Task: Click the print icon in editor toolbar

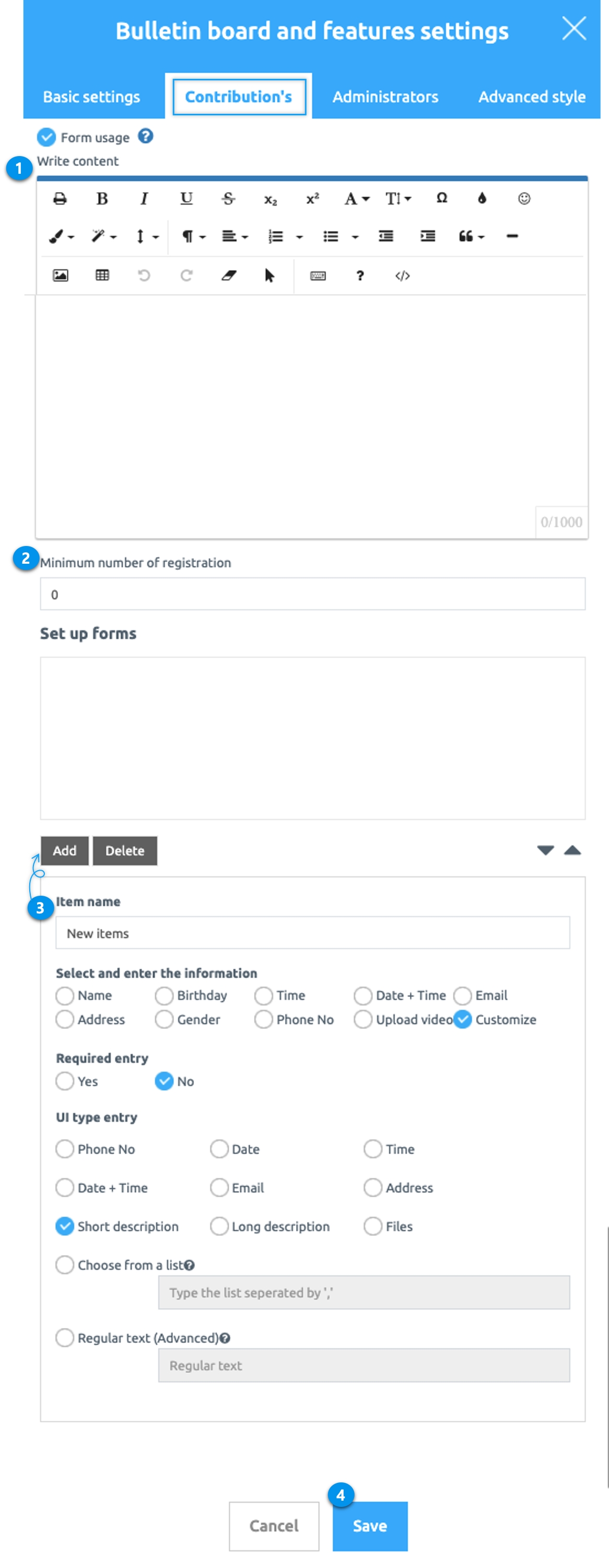Action: [x=60, y=198]
